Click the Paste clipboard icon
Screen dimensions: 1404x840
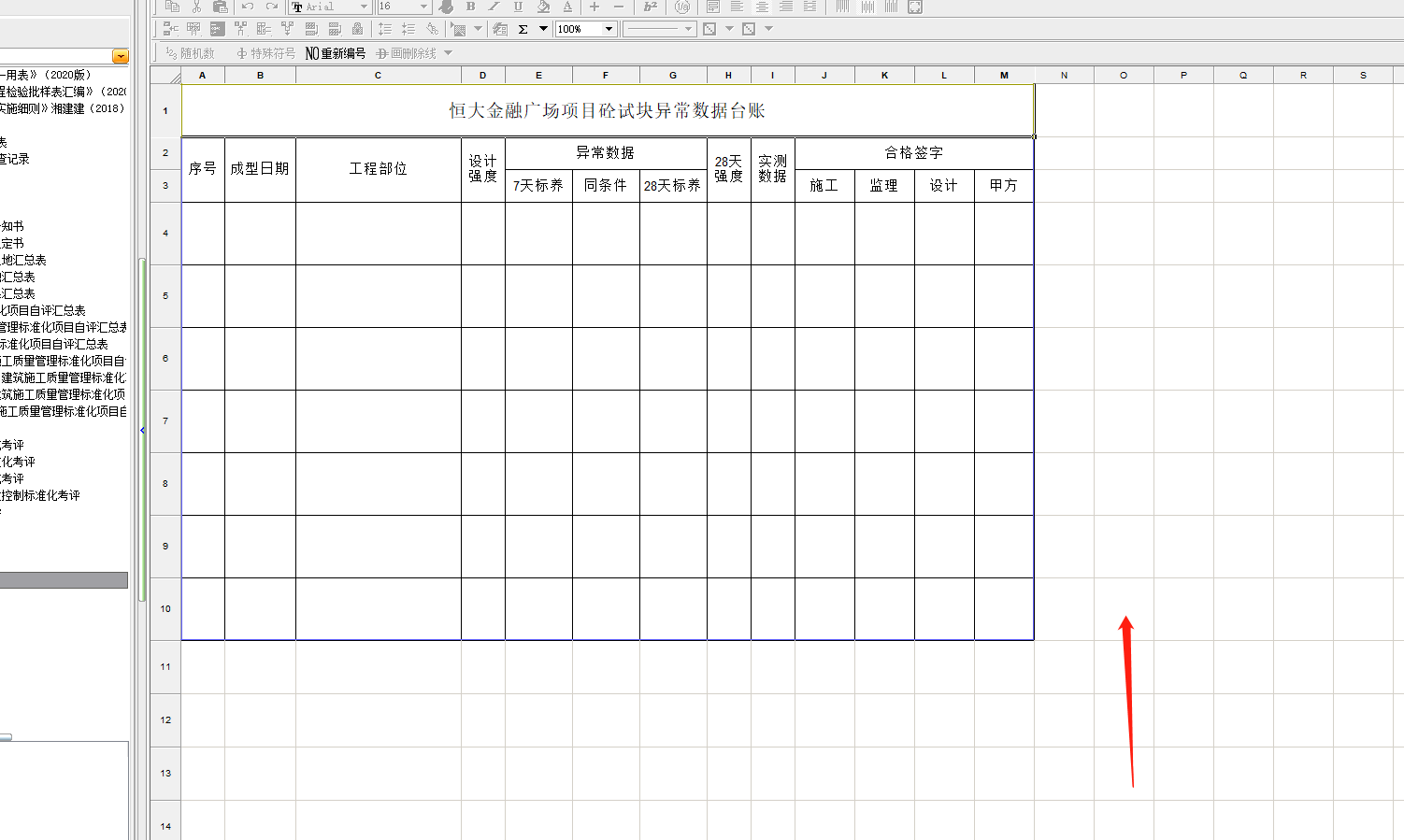point(220,6)
